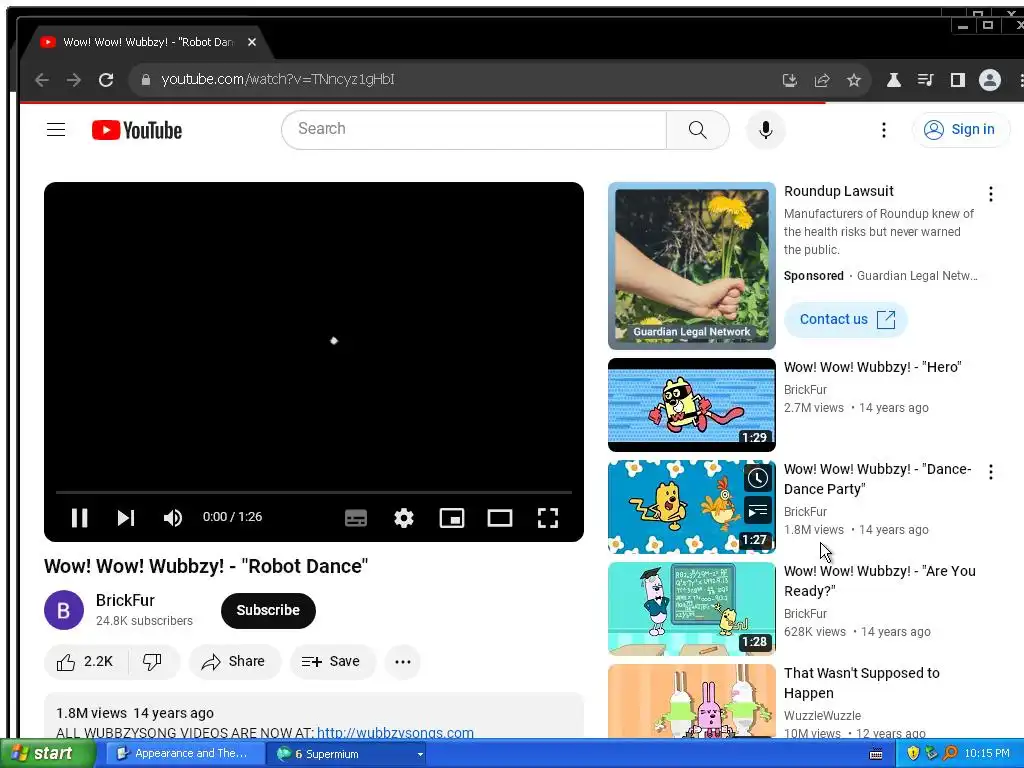Subscribe to BrickFur channel
The width and height of the screenshot is (1024, 768).
tap(268, 610)
